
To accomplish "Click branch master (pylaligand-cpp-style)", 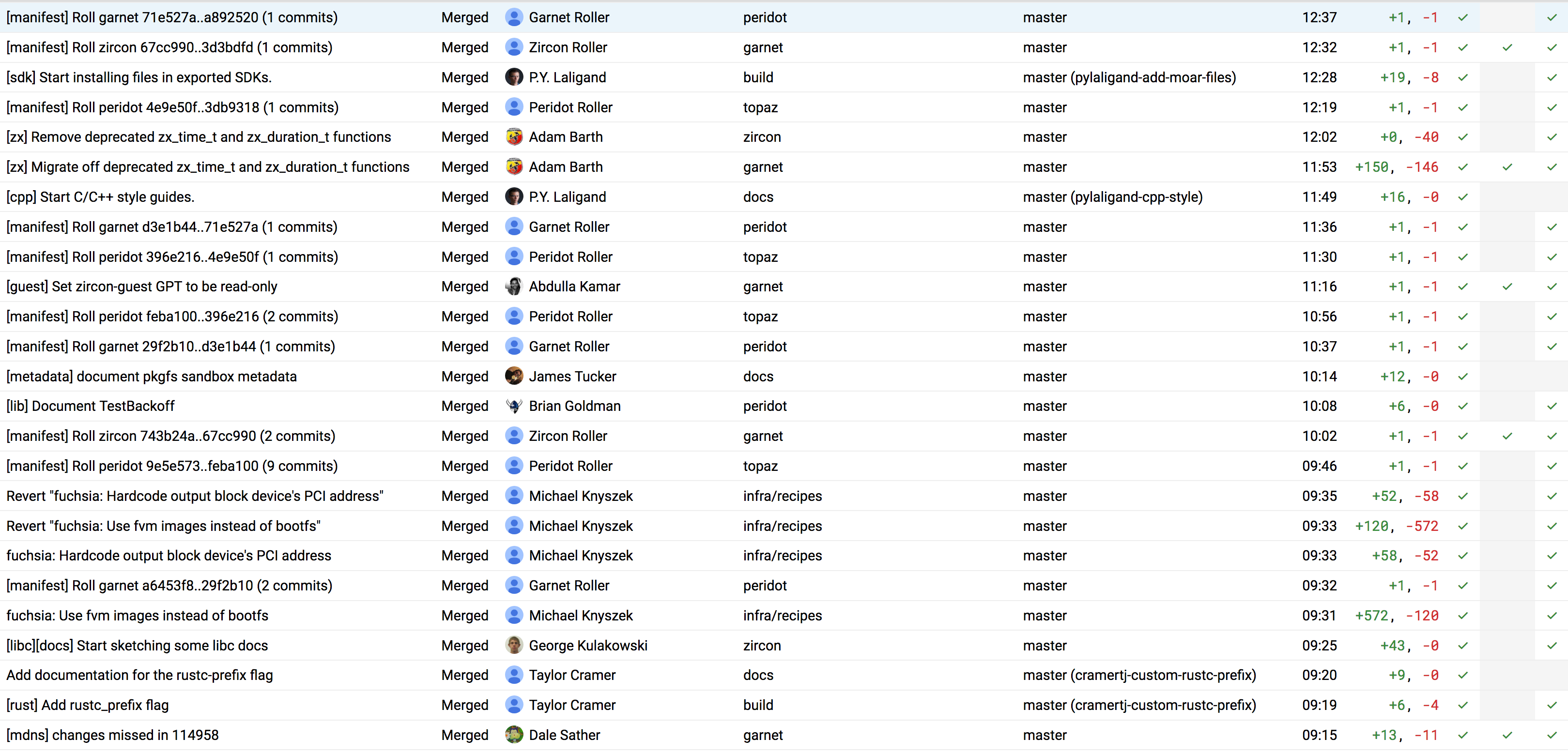I will [x=1112, y=197].
